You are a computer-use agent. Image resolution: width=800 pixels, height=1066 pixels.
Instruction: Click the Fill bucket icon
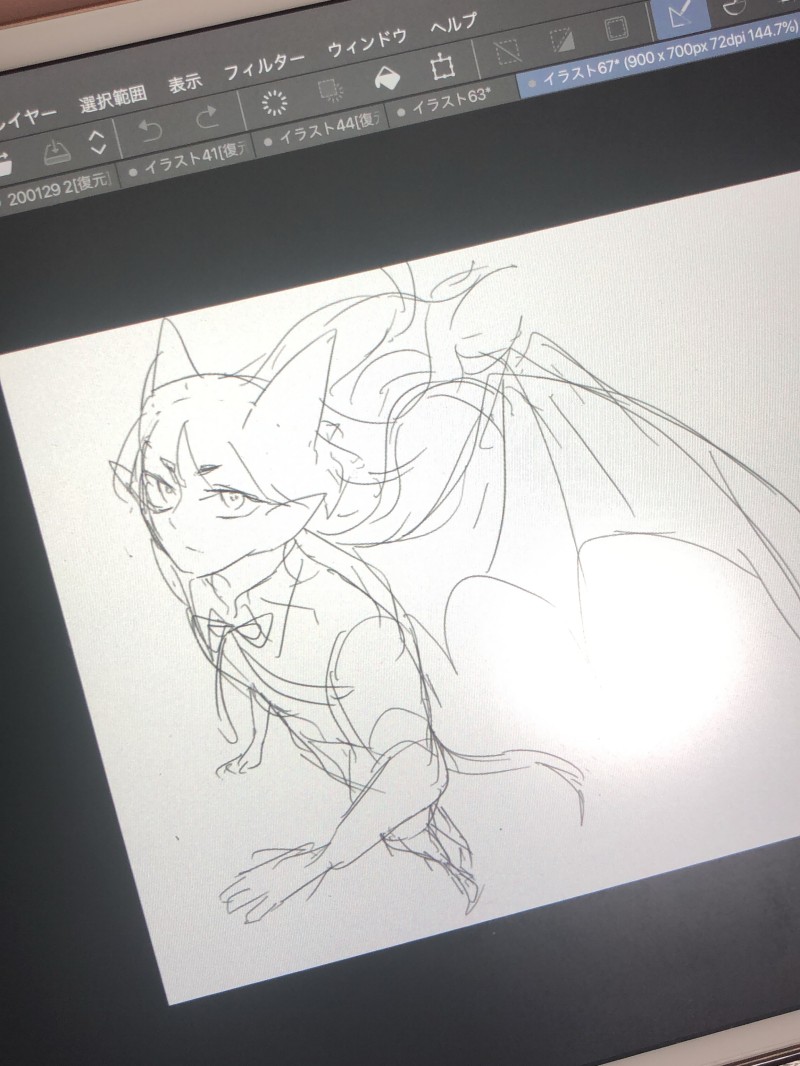387,78
